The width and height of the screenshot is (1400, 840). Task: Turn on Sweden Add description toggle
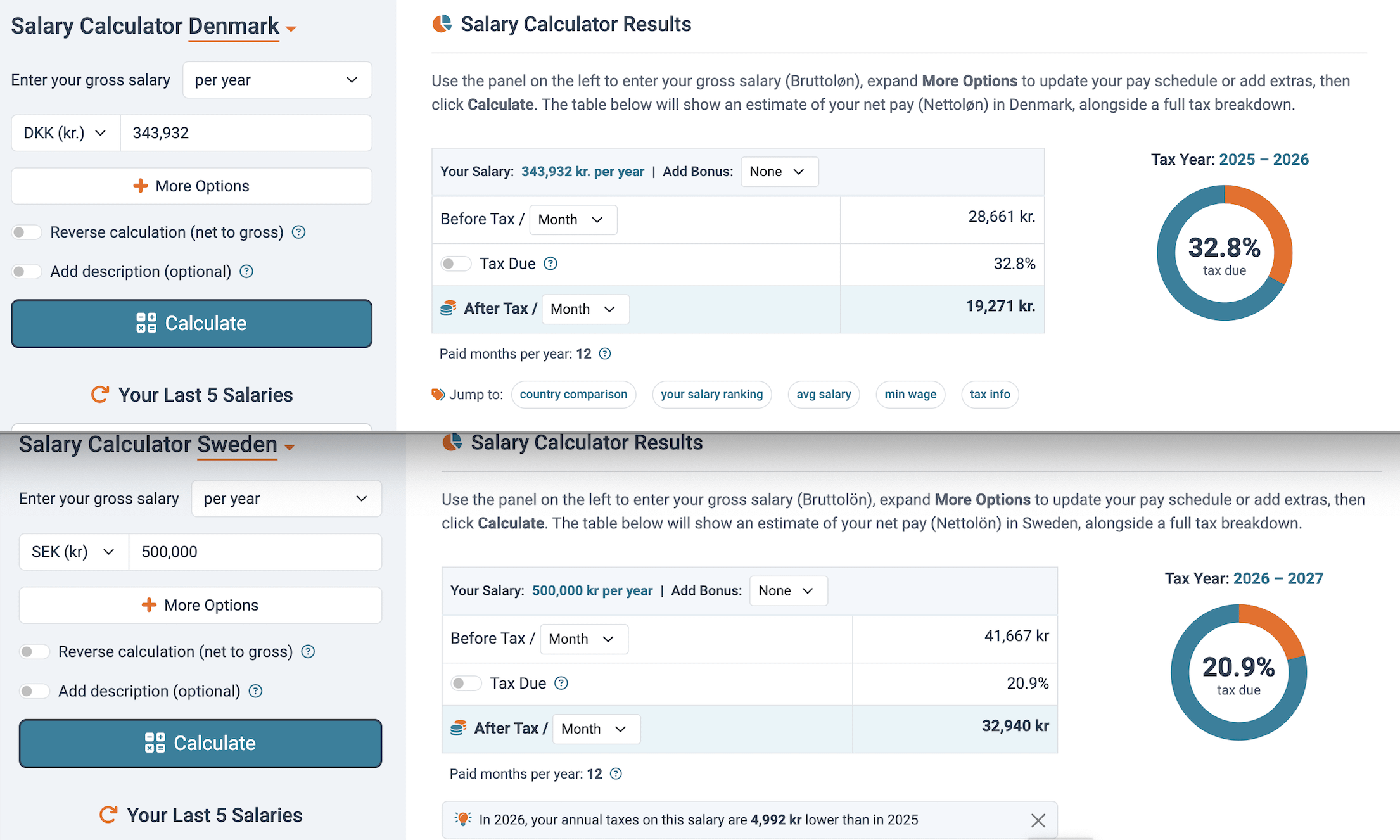pyautogui.click(x=34, y=691)
